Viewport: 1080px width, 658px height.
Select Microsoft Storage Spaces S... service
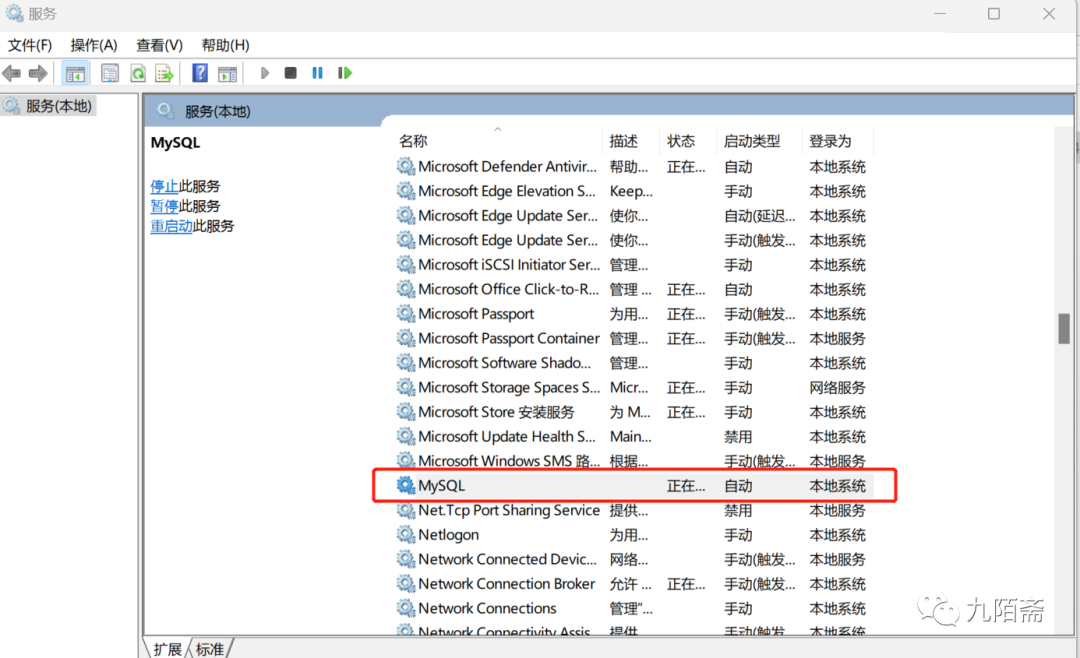pyautogui.click(x=634, y=387)
